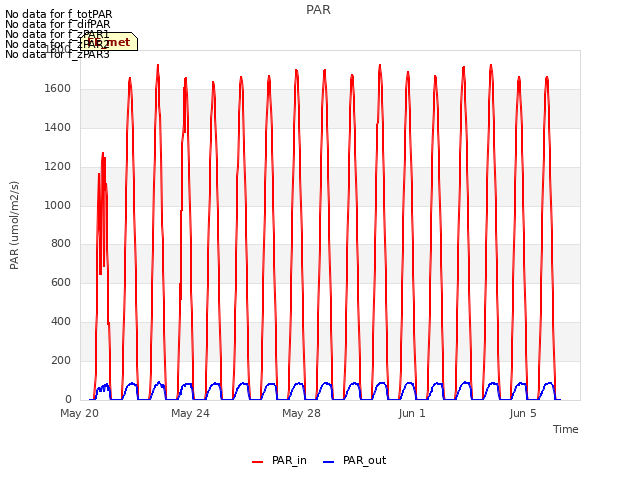Image resolution: width=640 pixels, height=480 pixels.
Task: Click the May 24 x-axis tick label
Action: coord(190,413)
